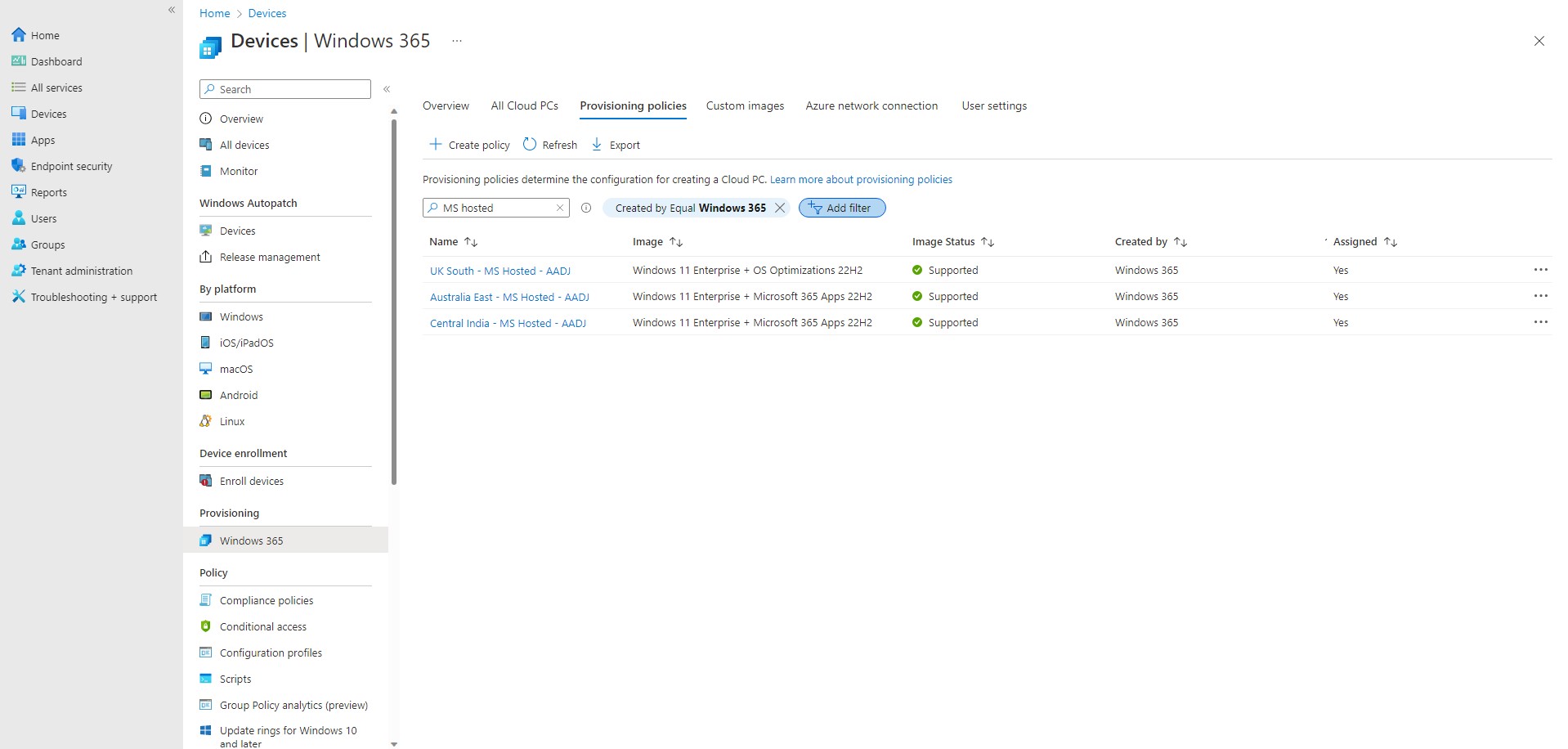Refresh the provisioning policies list

pyautogui.click(x=549, y=144)
